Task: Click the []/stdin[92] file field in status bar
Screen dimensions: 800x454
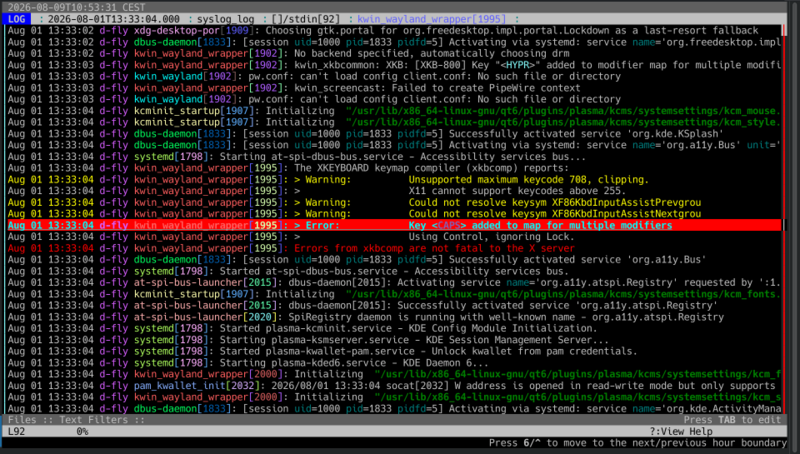Action: [306, 19]
